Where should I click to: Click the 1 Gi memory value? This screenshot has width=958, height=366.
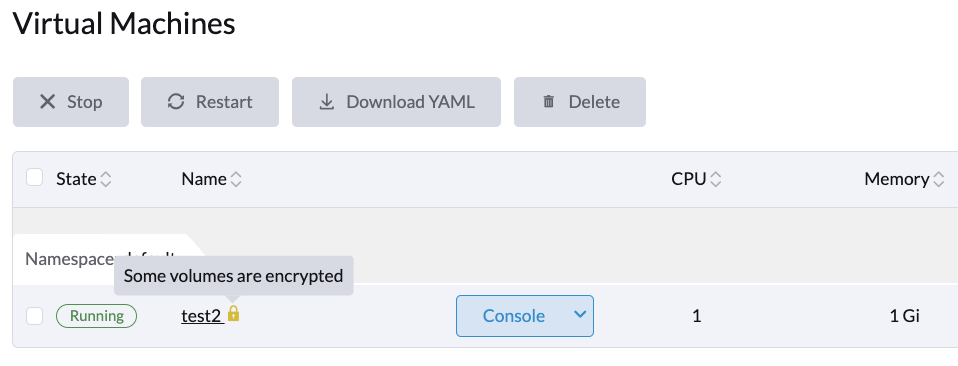[904, 316]
